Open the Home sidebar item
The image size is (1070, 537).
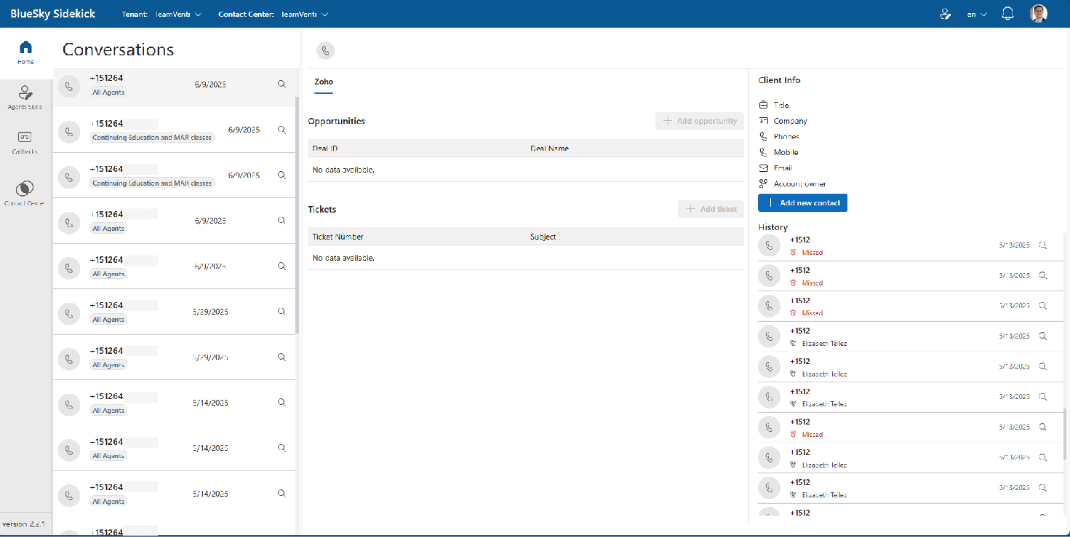[25, 53]
